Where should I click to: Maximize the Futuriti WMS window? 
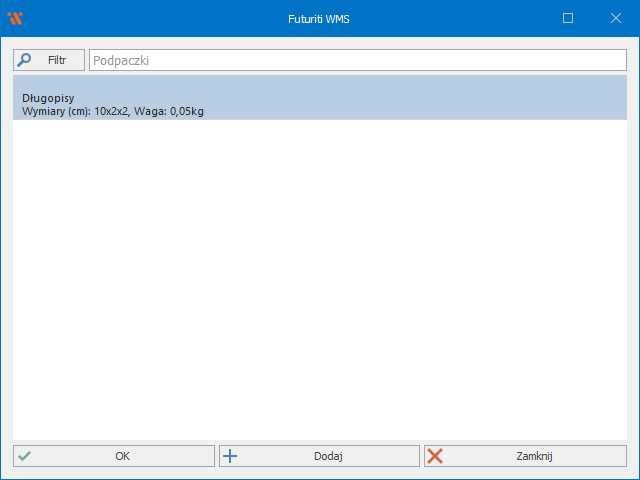click(x=568, y=18)
